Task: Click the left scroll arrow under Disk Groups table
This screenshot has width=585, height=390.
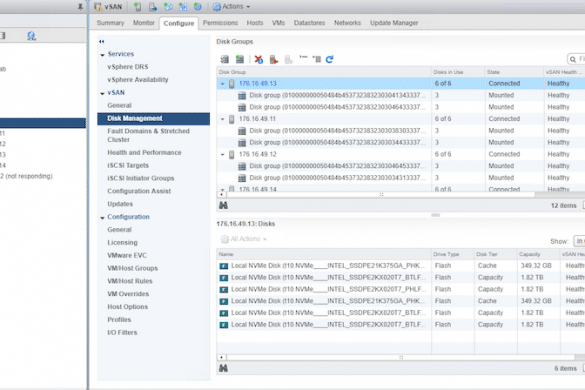Action: pos(222,194)
